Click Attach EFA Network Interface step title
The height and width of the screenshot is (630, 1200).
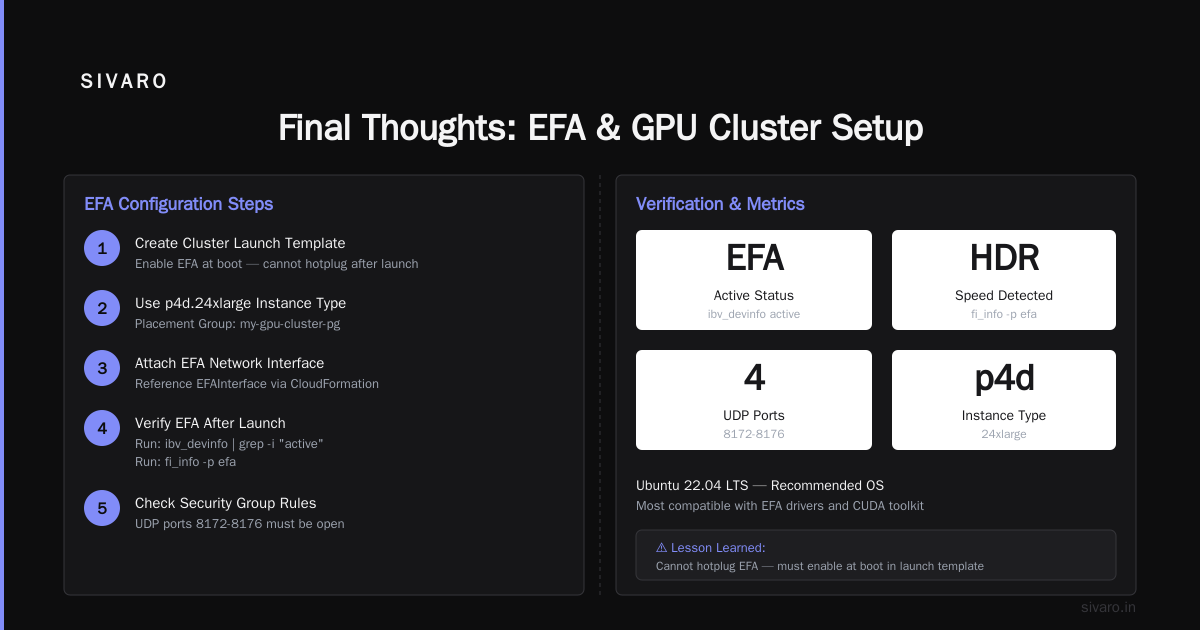click(229, 363)
